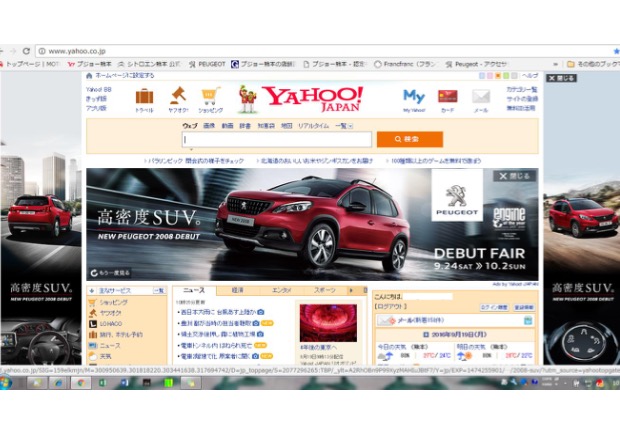Open the 主なサービス 一覧 list
This screenshot has height=424, width=620.
click(x=159, y=290)
